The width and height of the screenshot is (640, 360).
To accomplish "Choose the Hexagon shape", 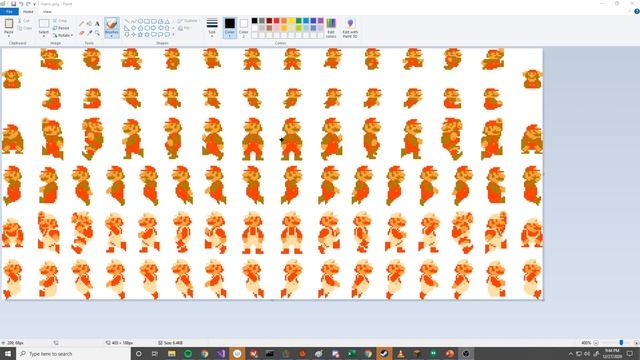I will point(147,28).
